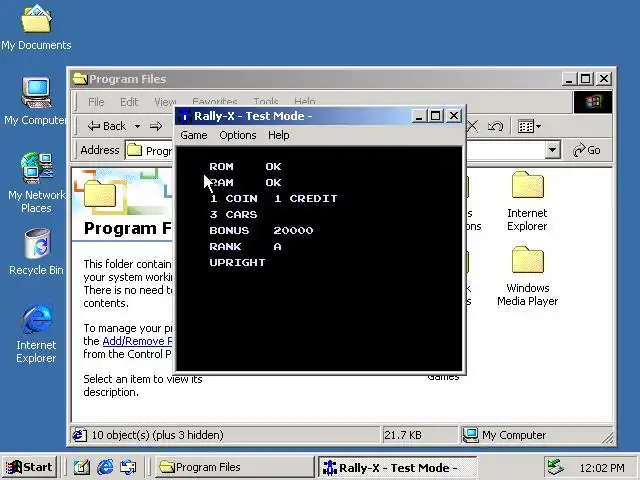The width and height of the screenshot is (640, 480).
Task: Click the Rally-X title bar system icon
Action: click(x=184, y=116)
